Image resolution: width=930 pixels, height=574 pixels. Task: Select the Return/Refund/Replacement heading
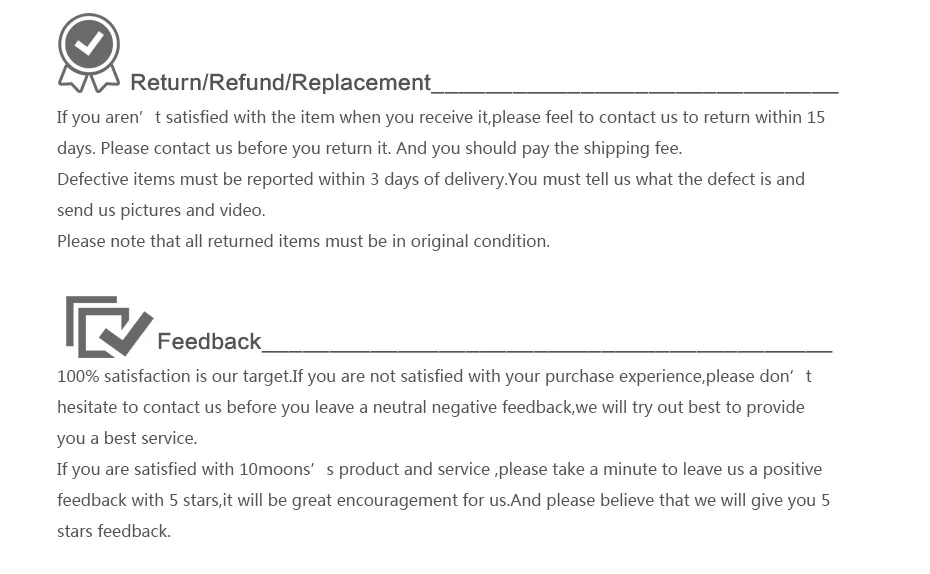click(x=281, y=82)
